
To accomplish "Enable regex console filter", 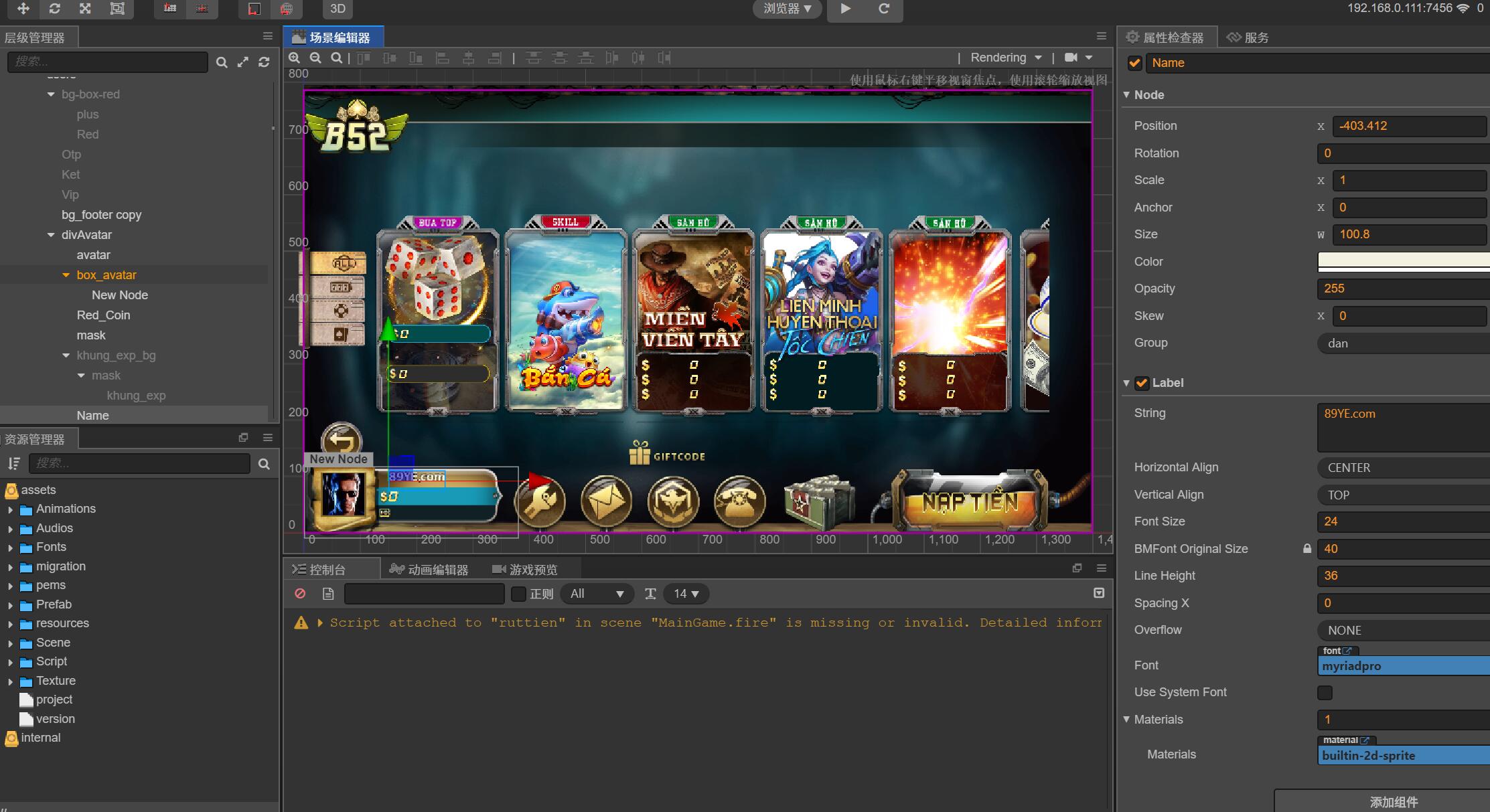I will 518,594.
